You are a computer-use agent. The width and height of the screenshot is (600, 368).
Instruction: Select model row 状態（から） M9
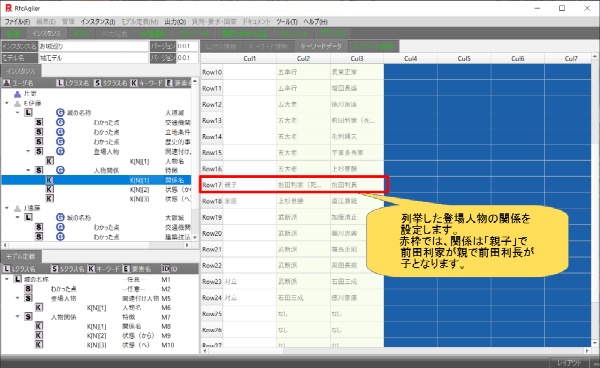(99, 335)
